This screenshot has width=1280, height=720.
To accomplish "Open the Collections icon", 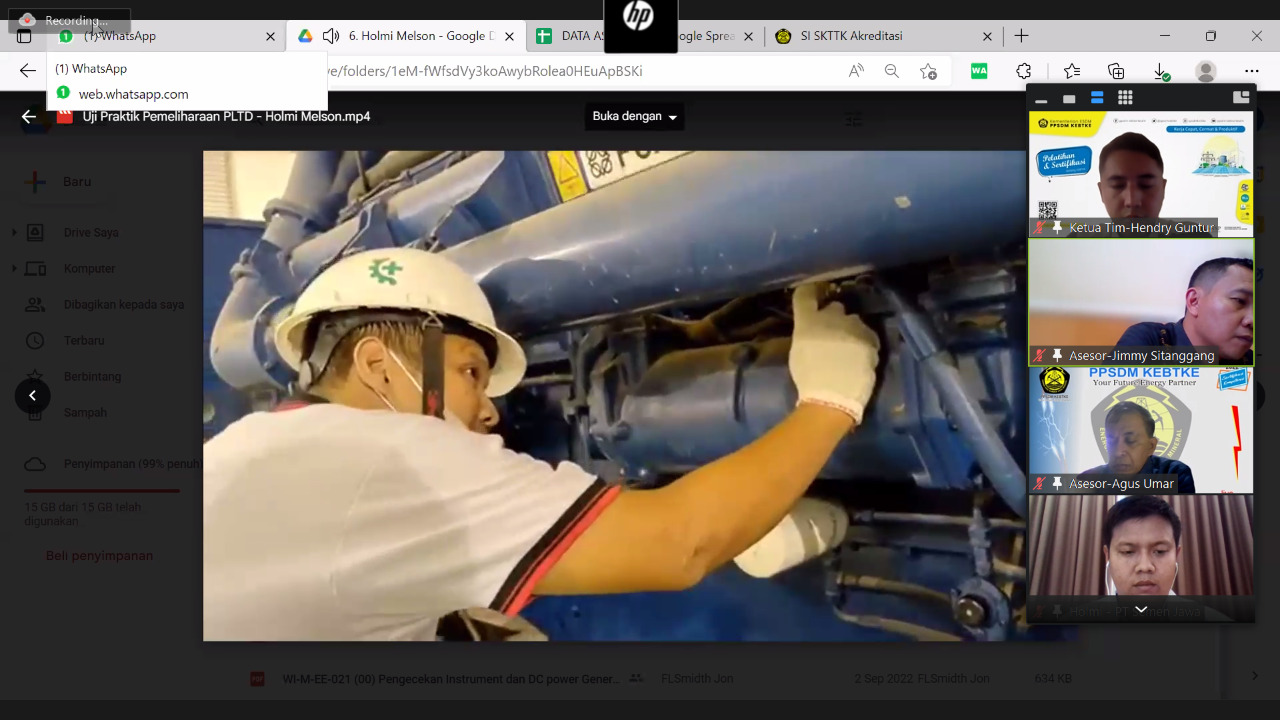I will pos(1116,71).
